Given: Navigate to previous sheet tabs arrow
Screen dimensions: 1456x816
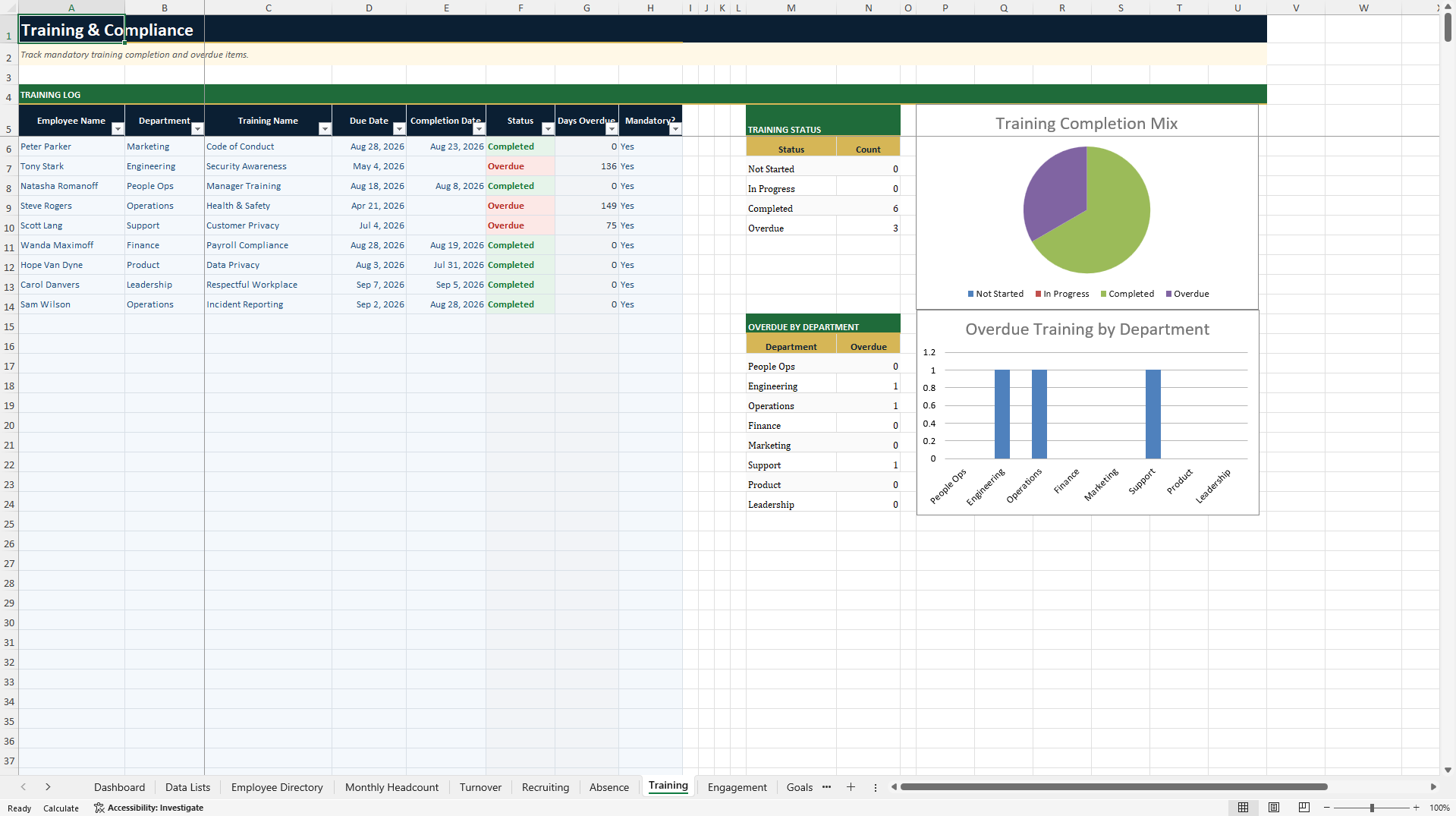Looking at the screenshot, I should (x=24, y=787).
